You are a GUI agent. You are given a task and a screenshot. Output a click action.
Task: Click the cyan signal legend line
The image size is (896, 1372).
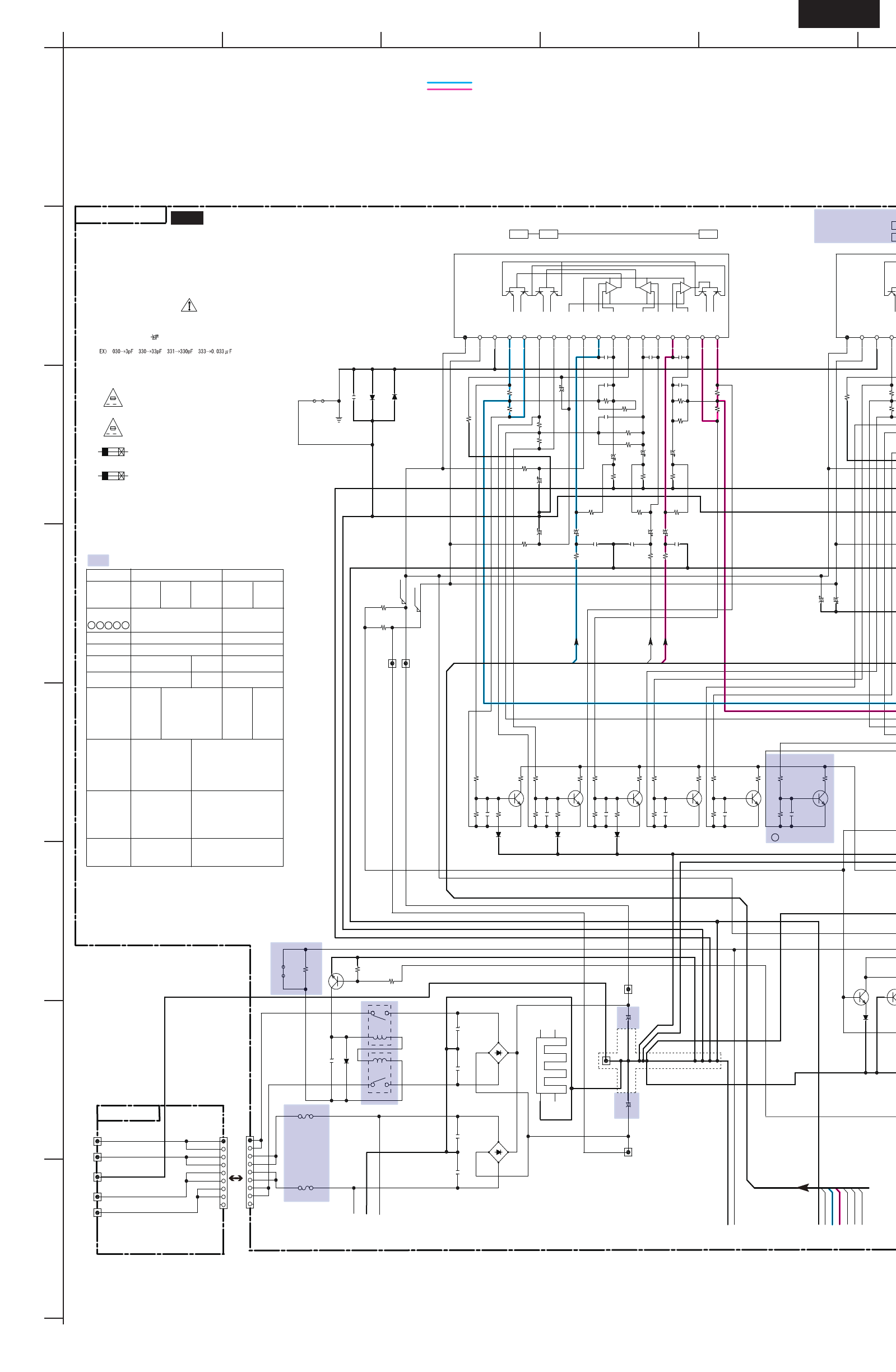coord(449,83)
